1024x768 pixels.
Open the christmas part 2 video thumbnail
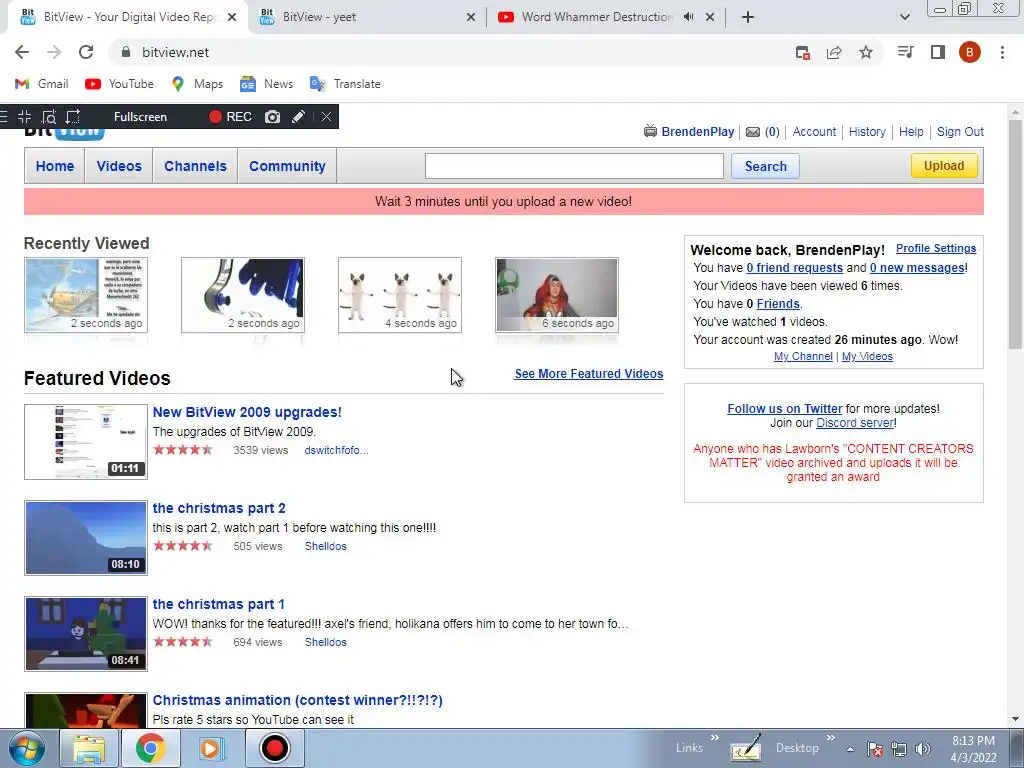point(86,538)
